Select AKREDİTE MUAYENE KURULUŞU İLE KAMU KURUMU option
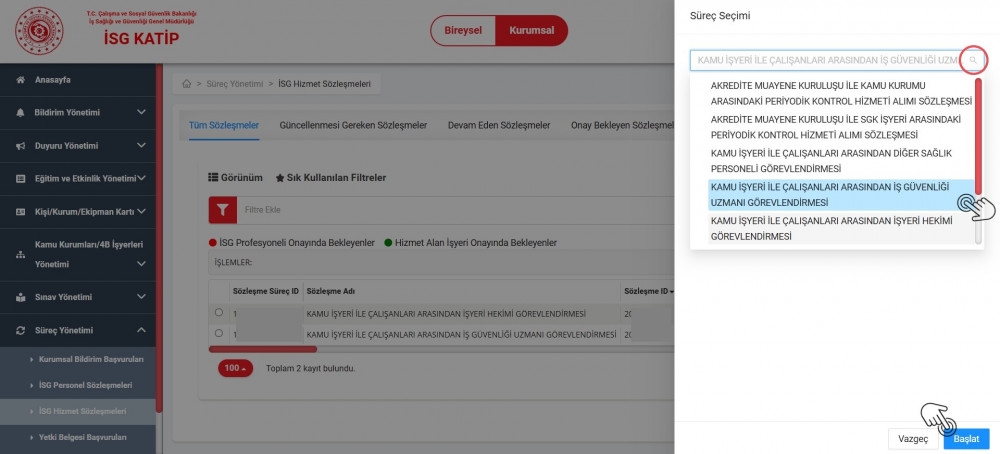Image resolution: width=1000 pixels, height=454 pixels. coord(841,94)
